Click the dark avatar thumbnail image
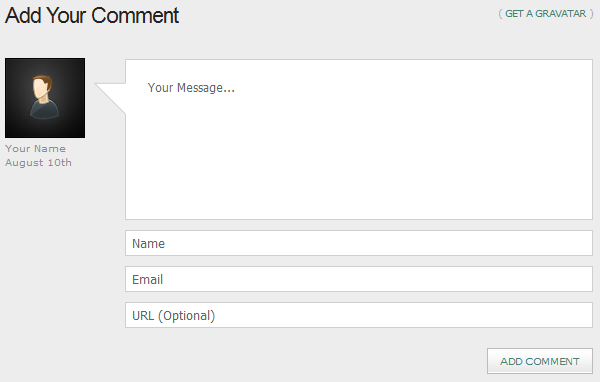 click(x=45, y=98)
